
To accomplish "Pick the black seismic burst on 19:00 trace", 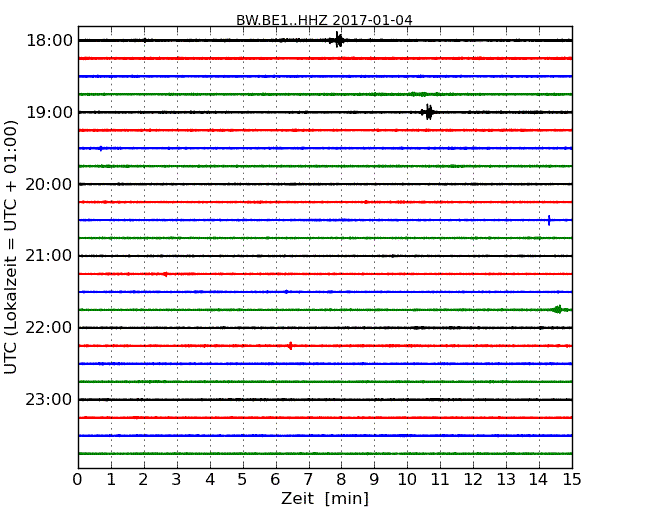I will point(428,112).
